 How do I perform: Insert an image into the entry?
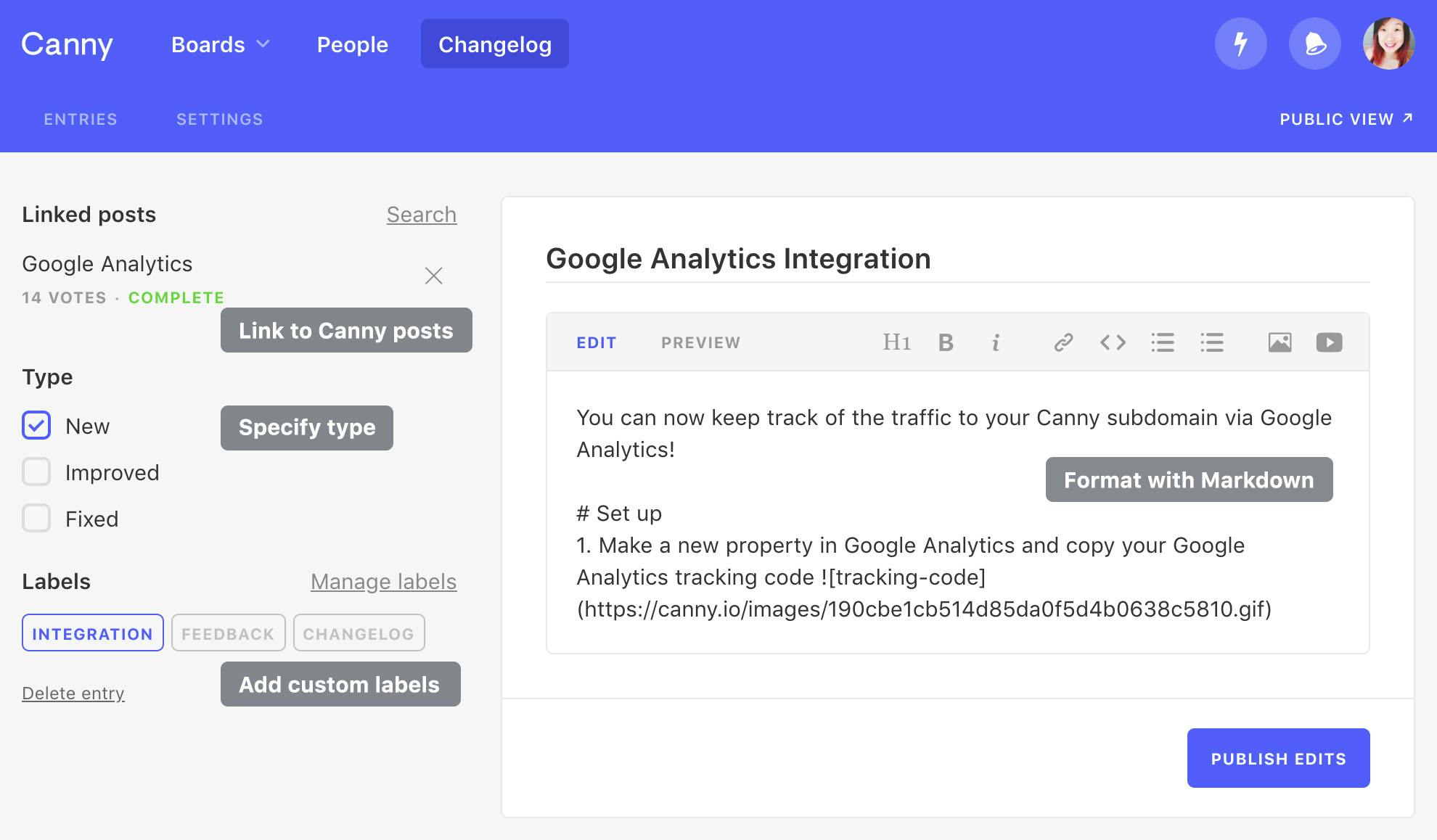(x=1280, y=342)
